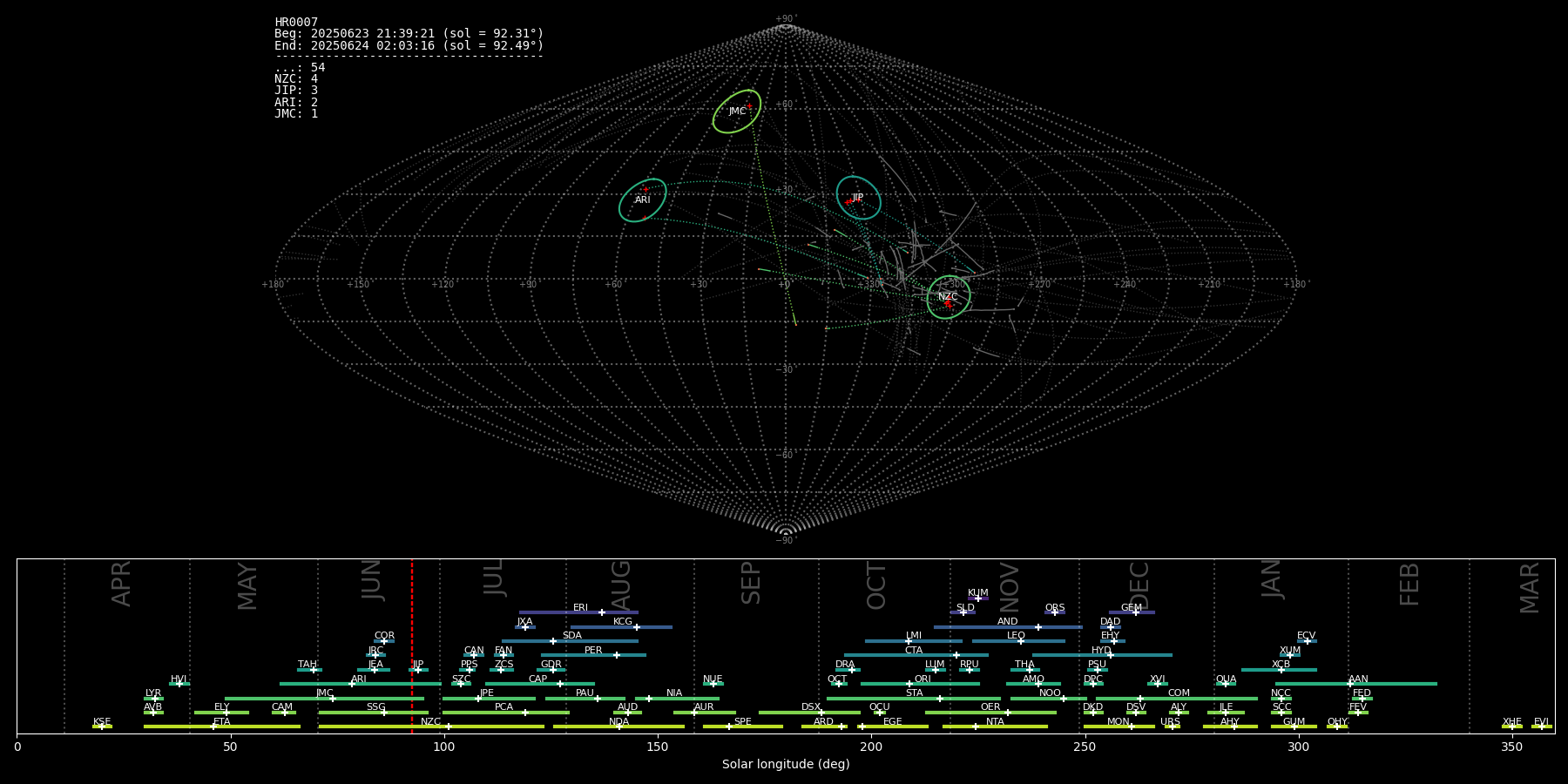Select the KUM shower bar in timeline
The width and height of the screenshot is (1568, 784).
[x=978, y=598]
